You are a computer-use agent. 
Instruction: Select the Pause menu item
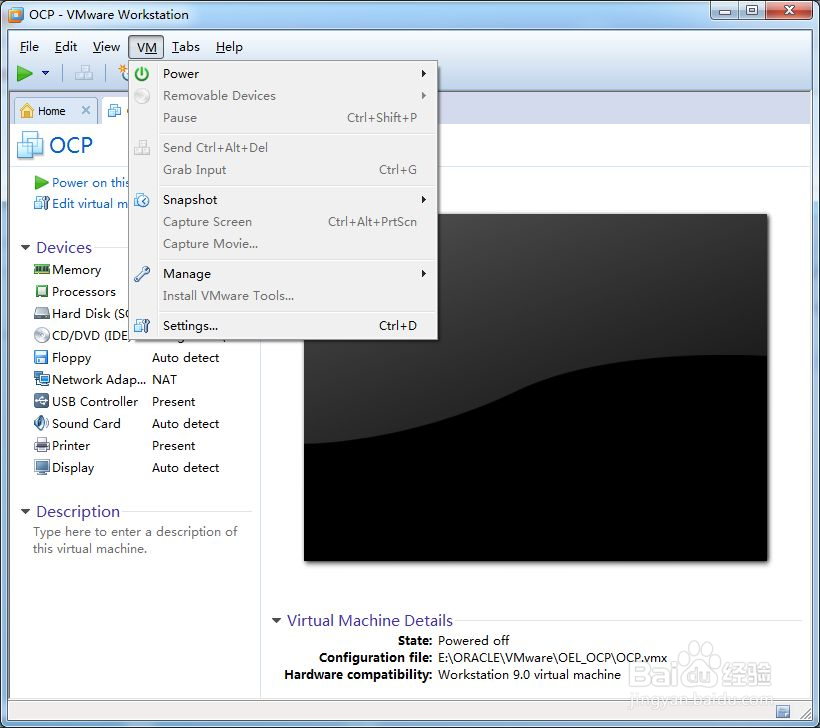(x=283, y=118)
